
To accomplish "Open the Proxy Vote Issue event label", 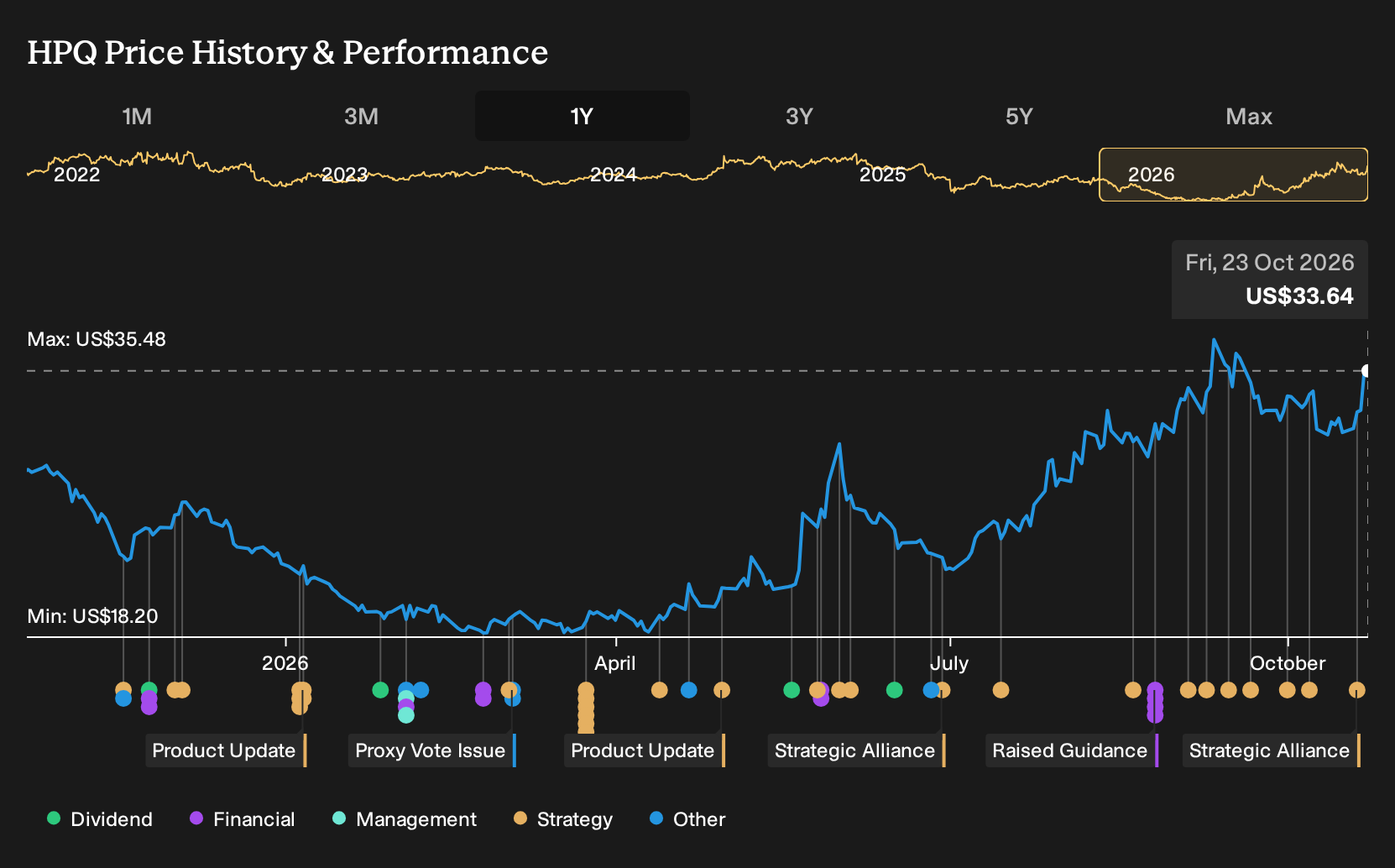I will (x=432, y=750).
